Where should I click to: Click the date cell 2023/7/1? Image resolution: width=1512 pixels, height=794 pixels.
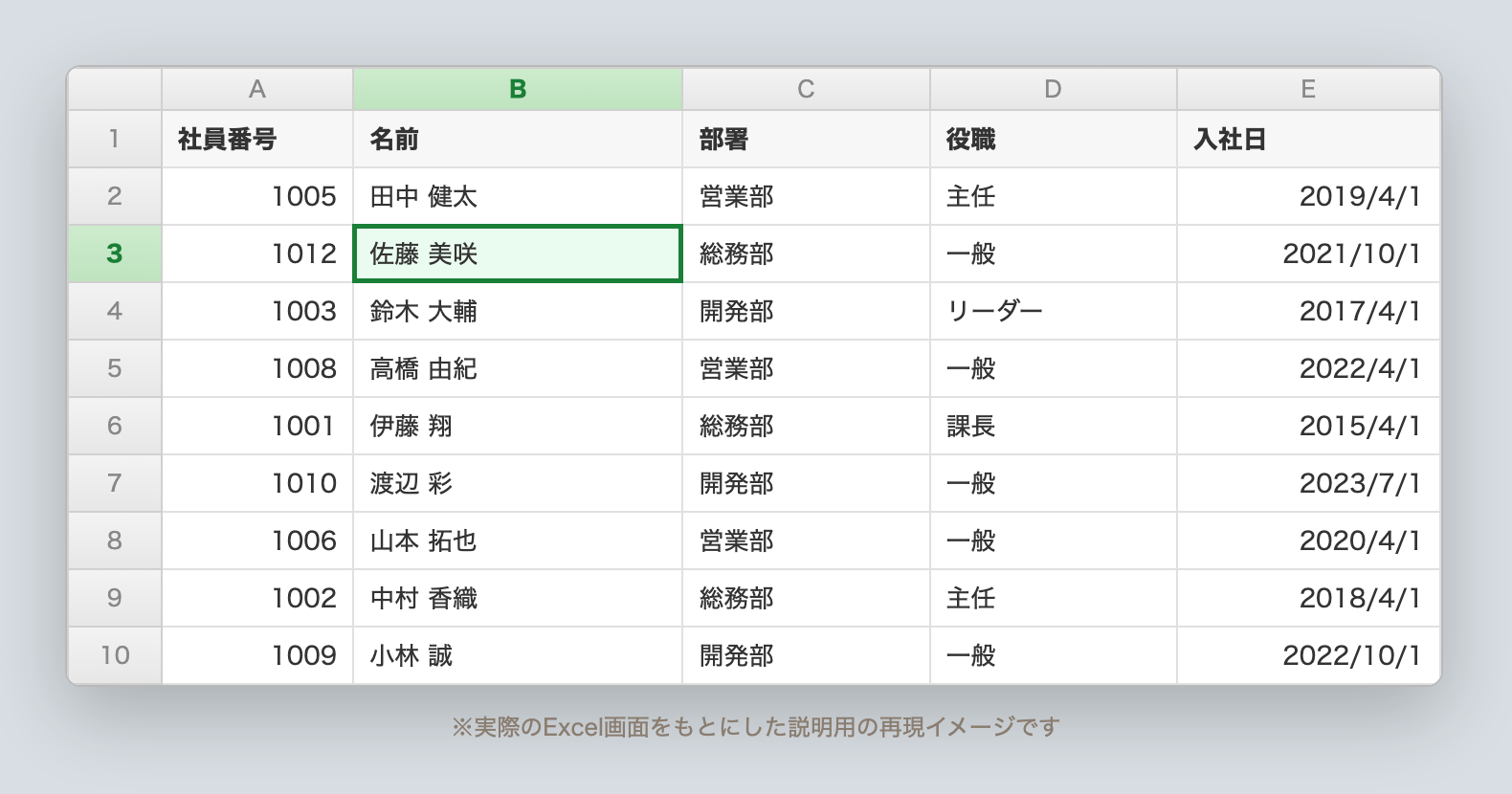[x=1308, y=483]
